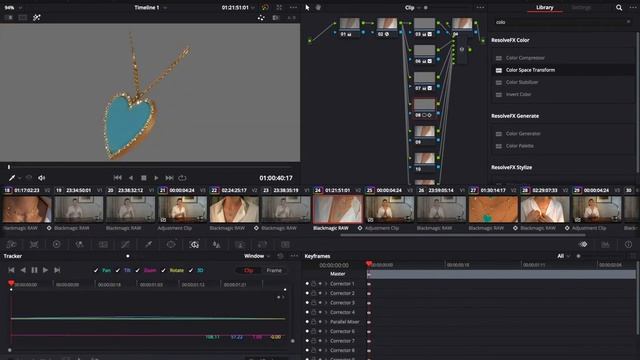
Task: Lock the Corrector 1 keyframe track
Action: [313, 284]
